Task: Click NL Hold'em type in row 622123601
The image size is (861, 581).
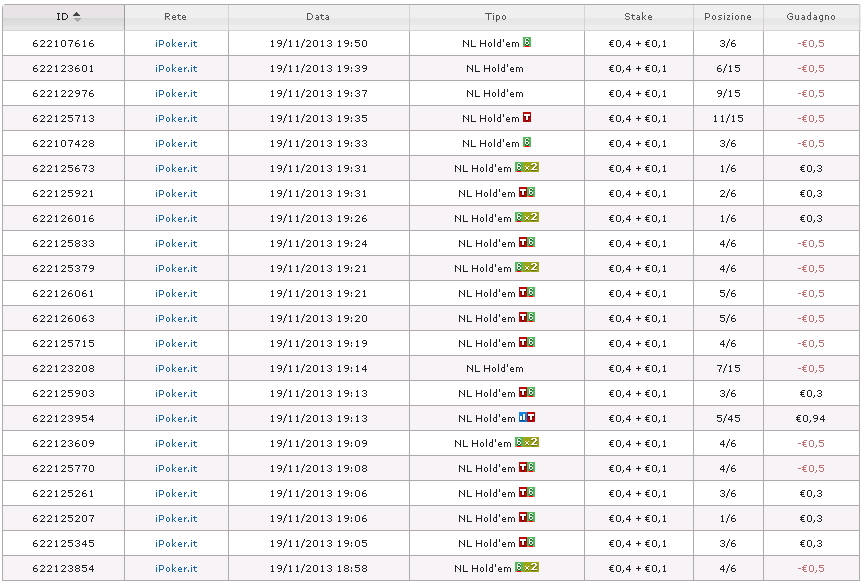Action: (495, 69)
